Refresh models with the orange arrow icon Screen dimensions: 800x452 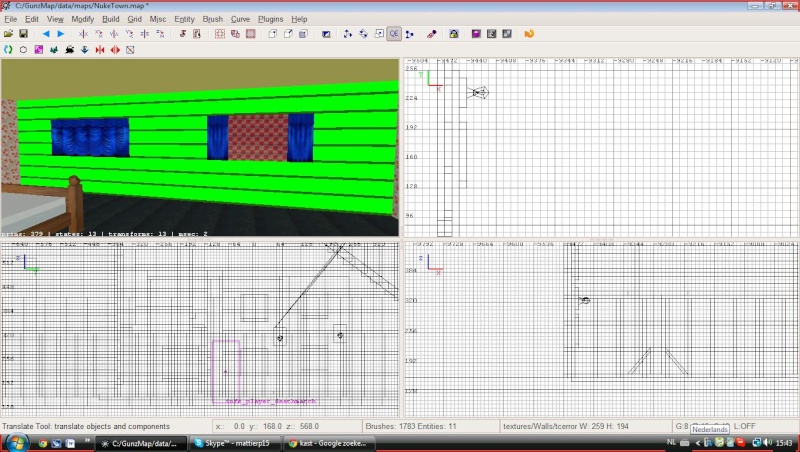[x=529, y=34]
